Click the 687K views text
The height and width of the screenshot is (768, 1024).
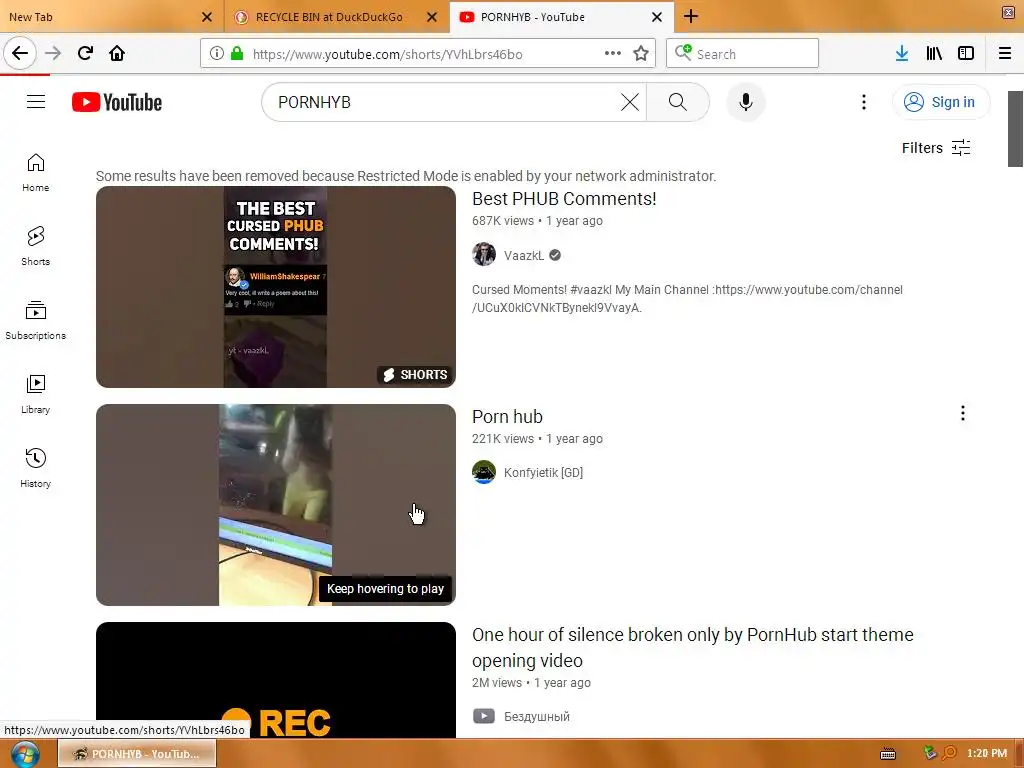503,221
